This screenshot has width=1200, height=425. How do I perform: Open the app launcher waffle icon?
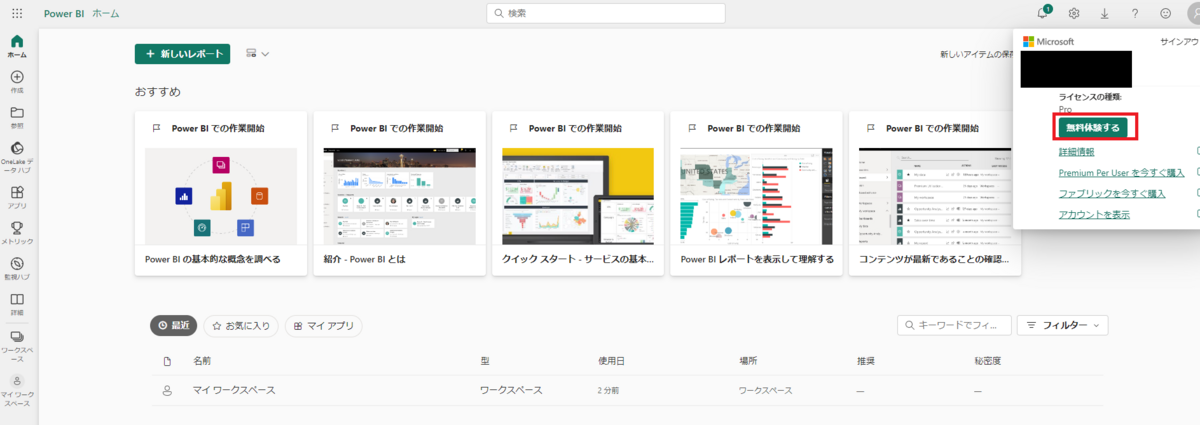[17, 14]
